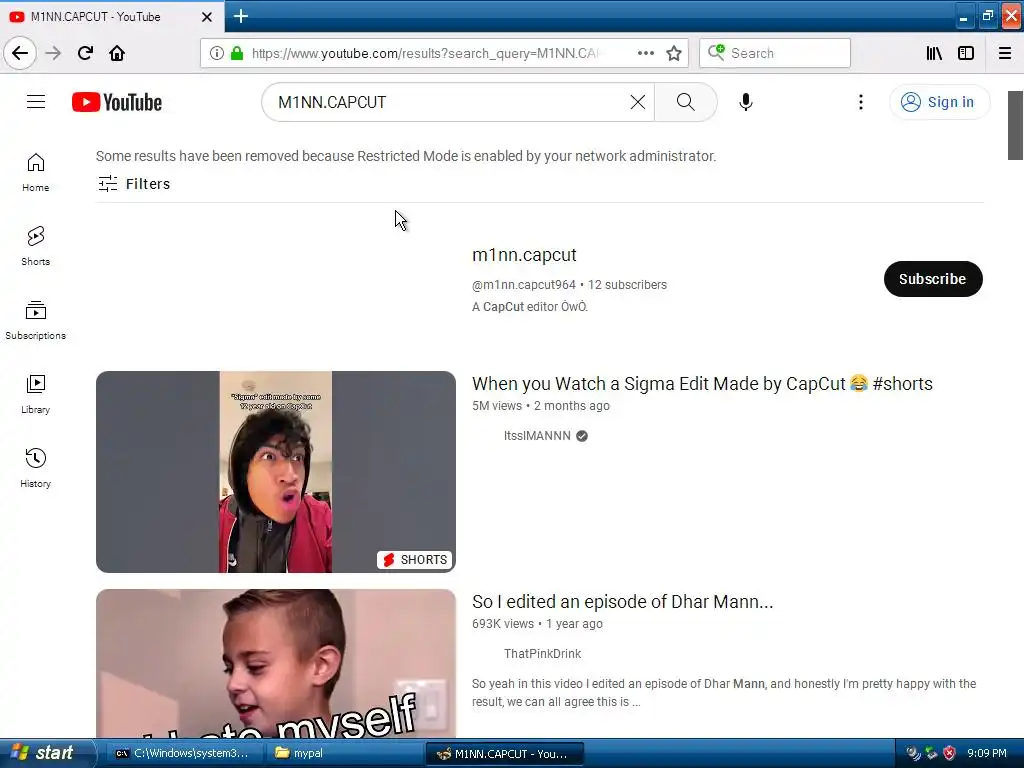Open the Dhar Mann edit video thumbnail

click(276, 664)
